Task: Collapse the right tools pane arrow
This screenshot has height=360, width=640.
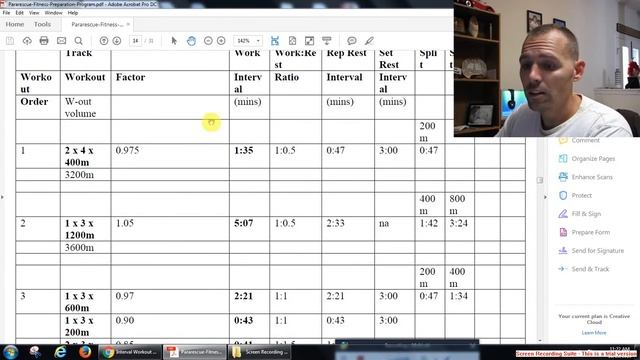Action: pyautogui.click(x=546, y=197)
